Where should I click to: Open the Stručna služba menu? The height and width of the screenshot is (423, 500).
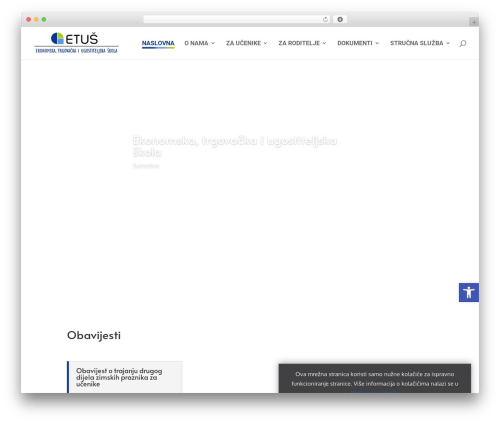pos(417,43)
